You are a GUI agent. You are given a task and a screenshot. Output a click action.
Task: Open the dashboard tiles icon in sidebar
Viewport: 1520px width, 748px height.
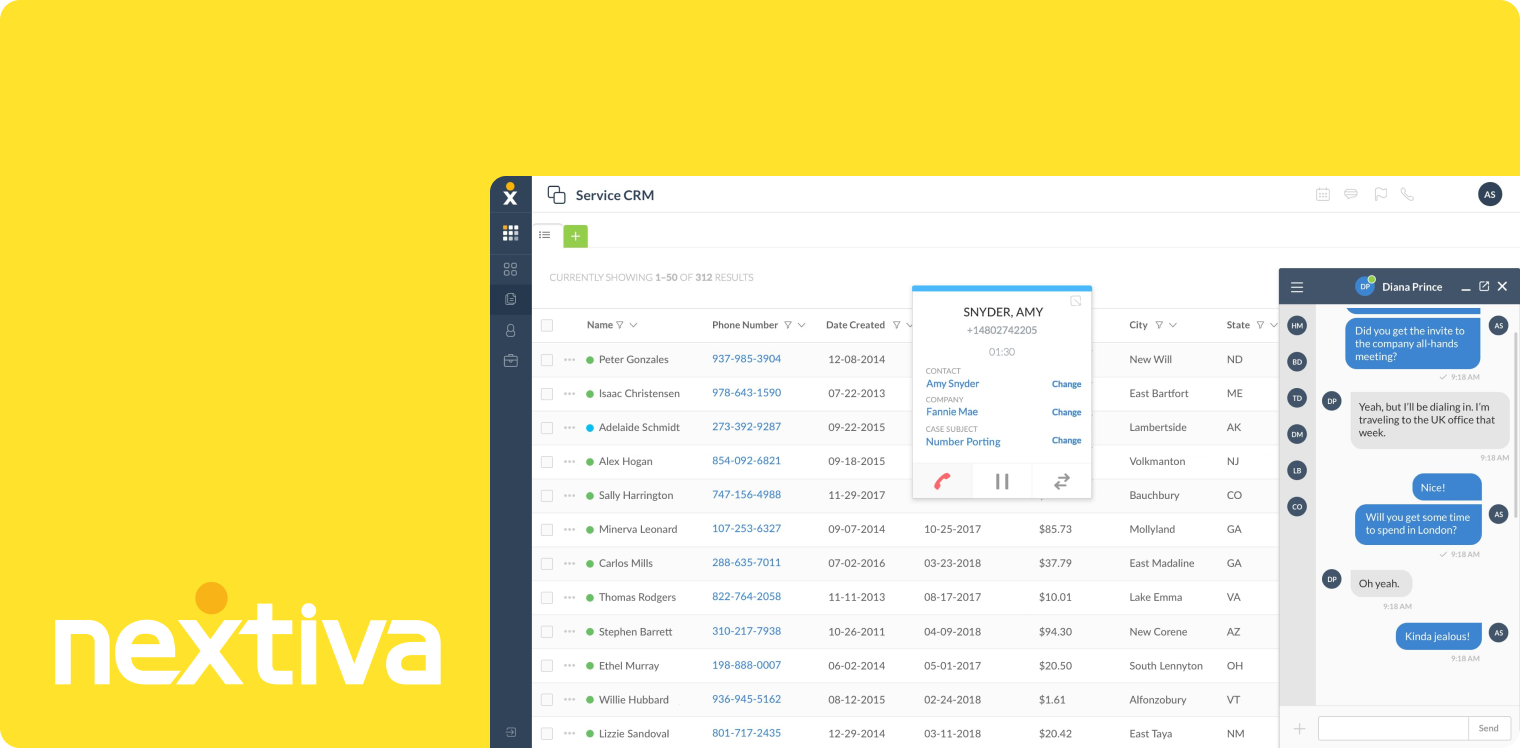510,269
